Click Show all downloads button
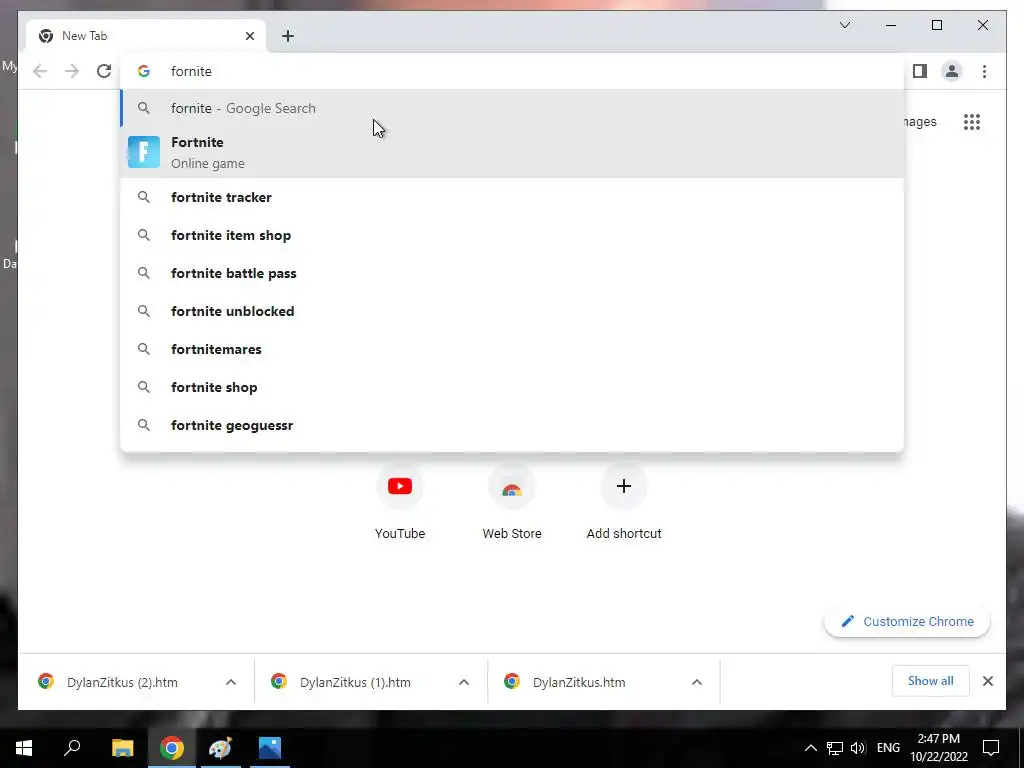This screenshot has height=768, width=1024. [x=930, y=681]
